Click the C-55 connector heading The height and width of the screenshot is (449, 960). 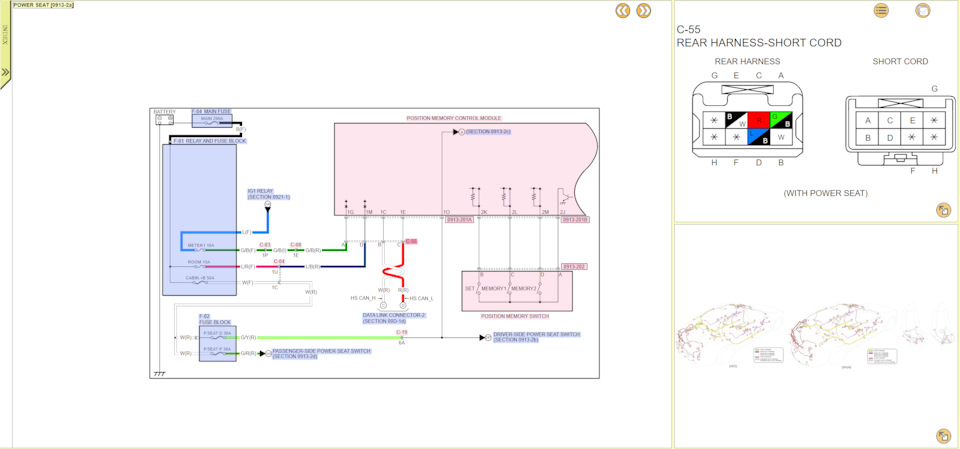(689, 29)
